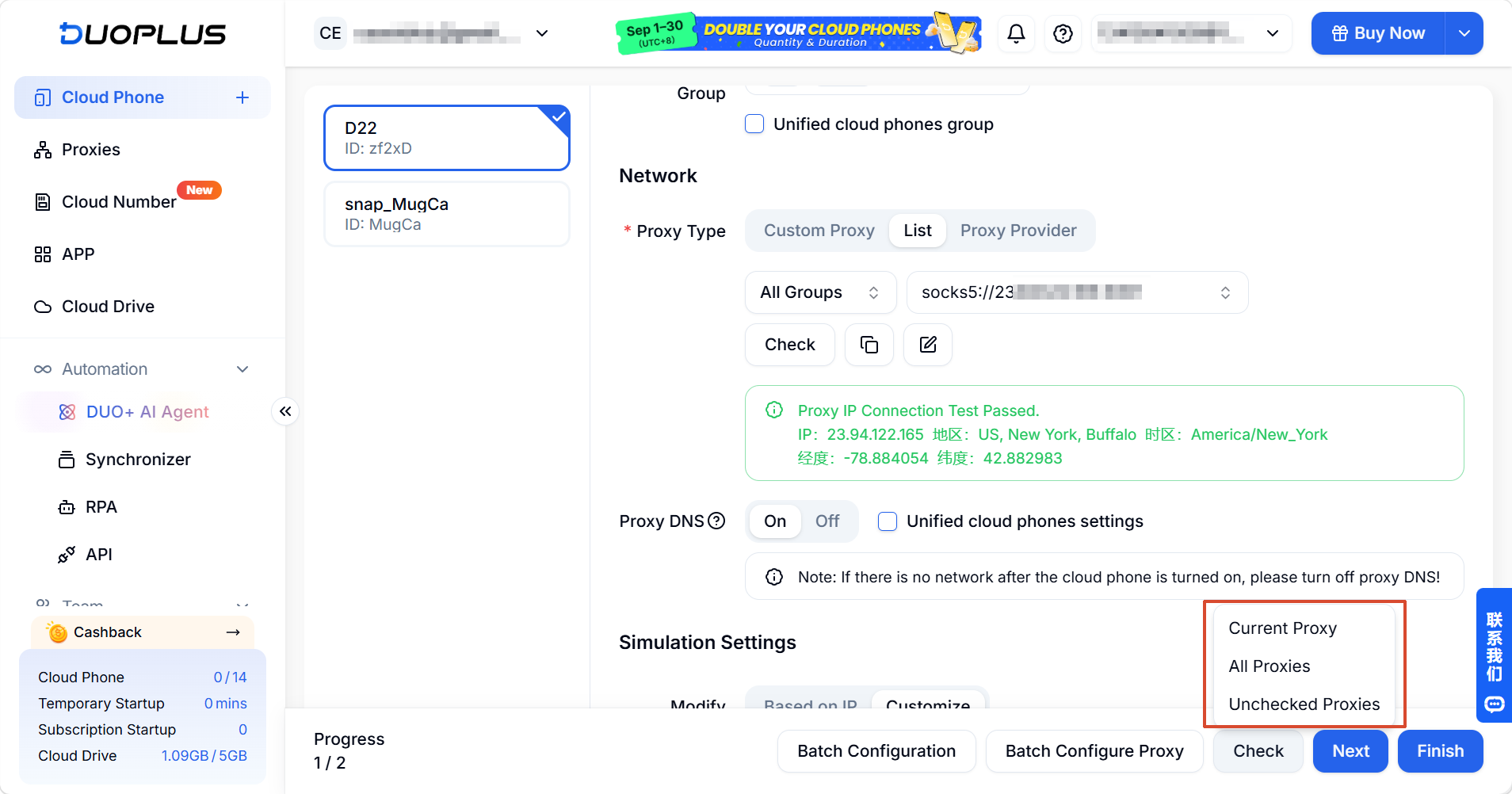The height and width of the screenshot is (794, 1512).
Task: Click the Check button under the proxy selector
Action: tap(789, 345)
